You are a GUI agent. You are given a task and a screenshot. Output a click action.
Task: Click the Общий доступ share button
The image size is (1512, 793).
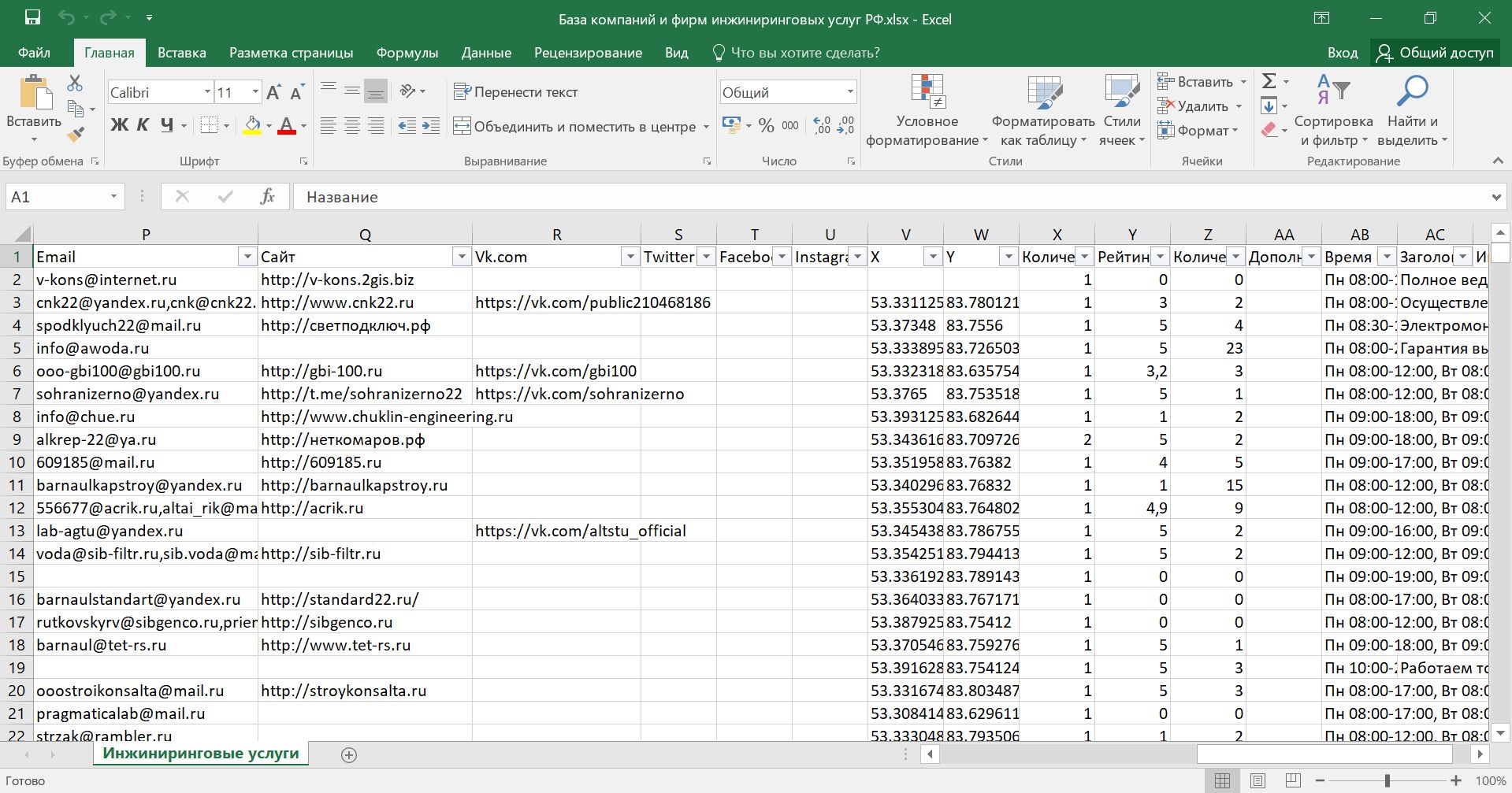tap(1436, 53)
